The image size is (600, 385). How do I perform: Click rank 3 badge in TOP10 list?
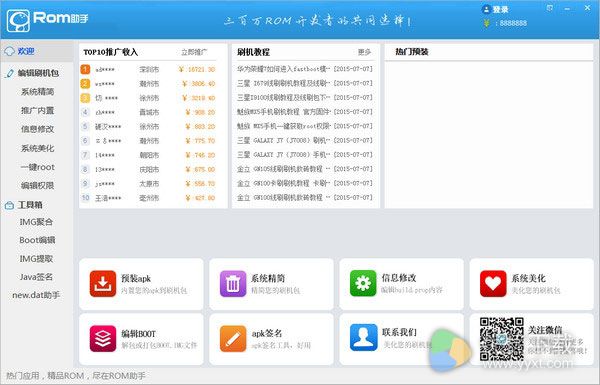pyautogui.click(x=85, y=98)
